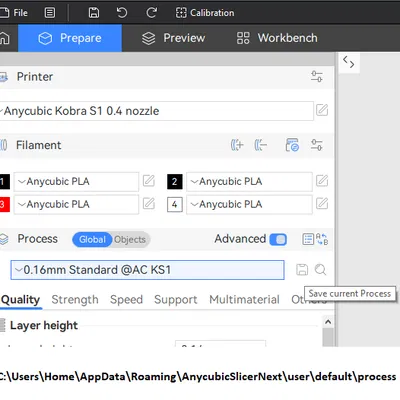This screenshot has height=400, width=400.
Task: Select the Support tab
Action: coord(176,300)
